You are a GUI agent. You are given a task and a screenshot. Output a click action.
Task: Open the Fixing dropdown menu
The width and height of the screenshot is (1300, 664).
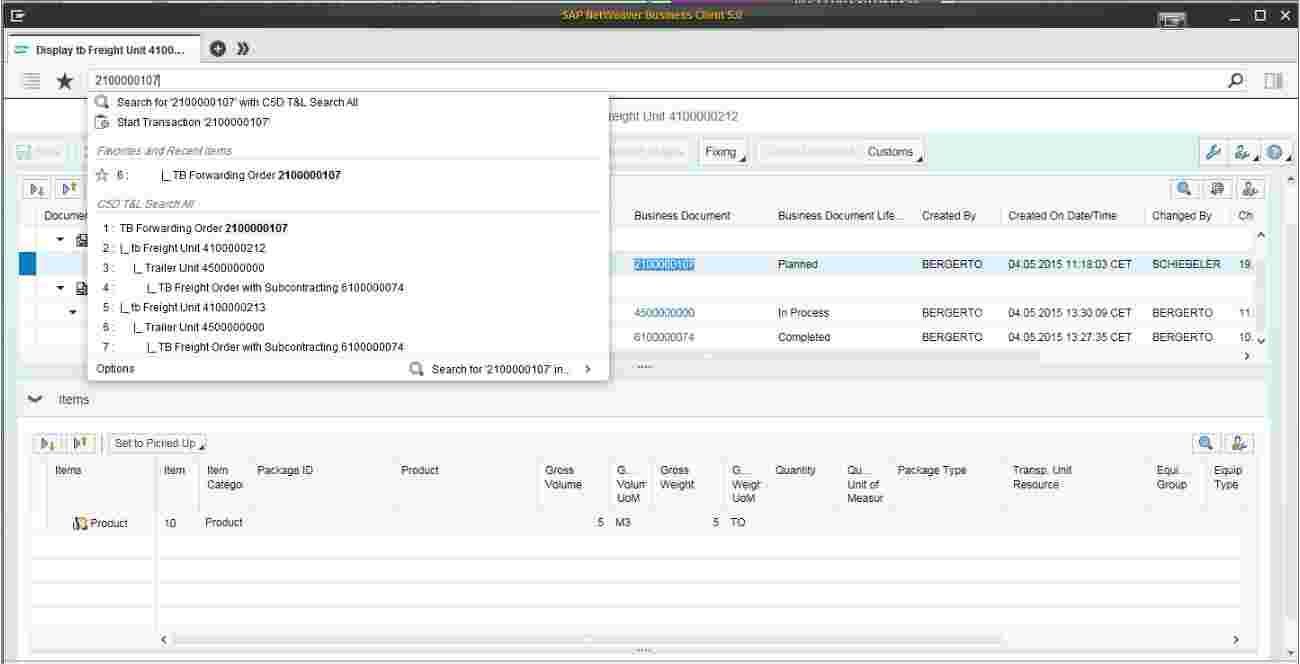pos(723,152)
